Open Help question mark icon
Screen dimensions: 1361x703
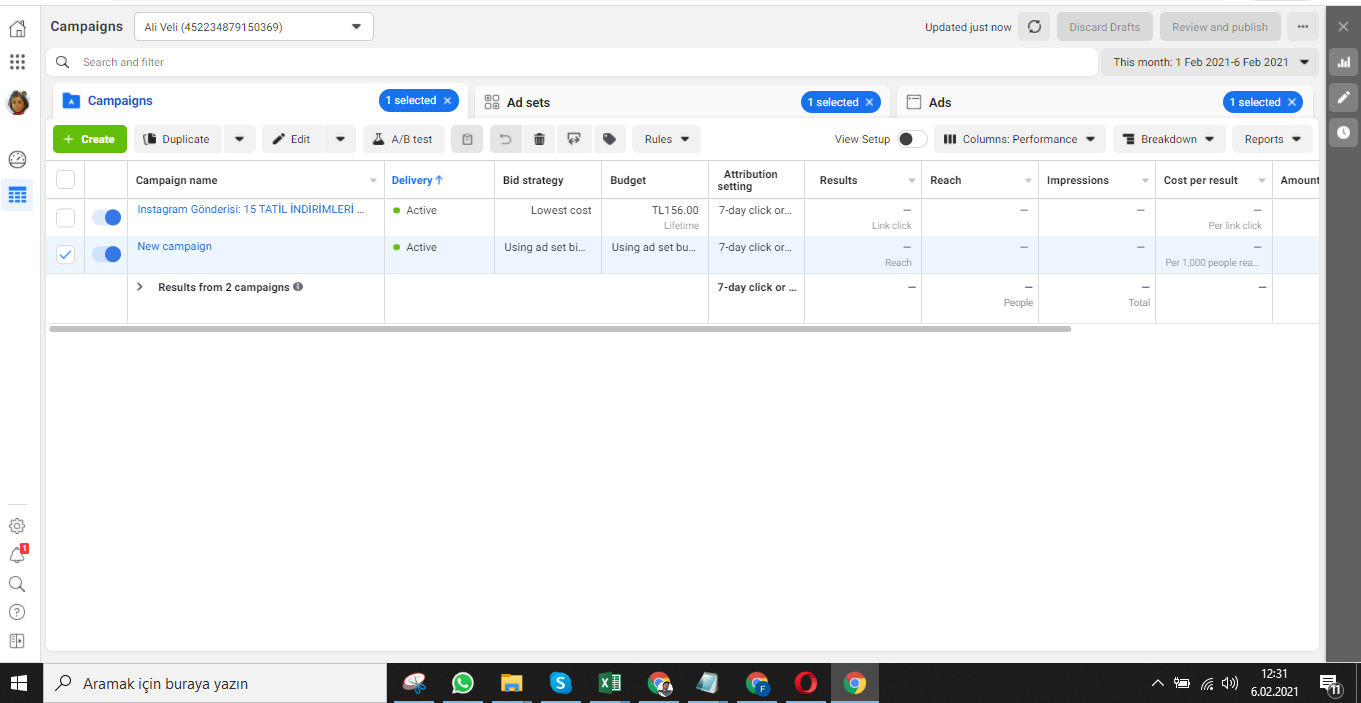[17, 612]
